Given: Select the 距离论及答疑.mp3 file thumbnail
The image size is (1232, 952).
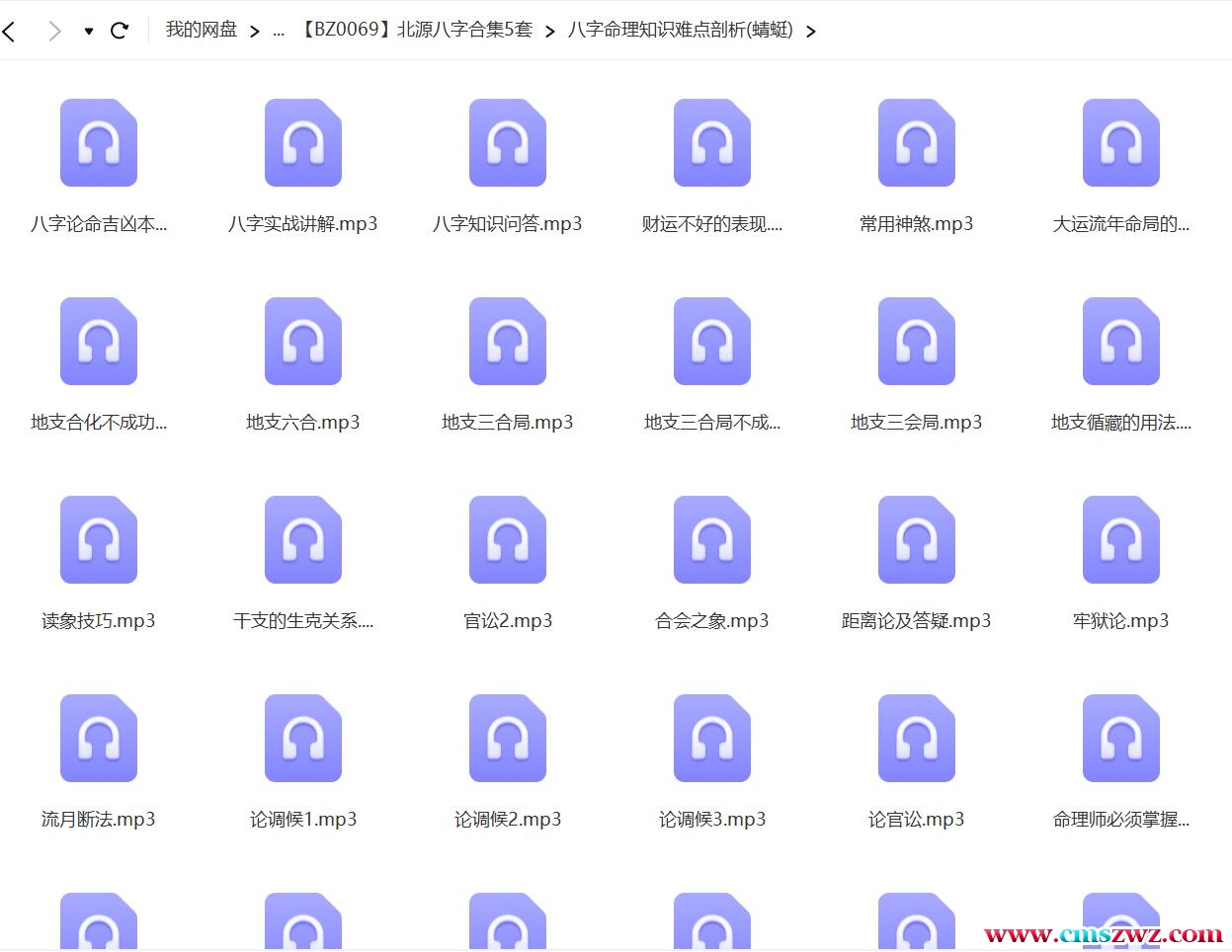Looking at the screenshot, I should click(917, 540).
